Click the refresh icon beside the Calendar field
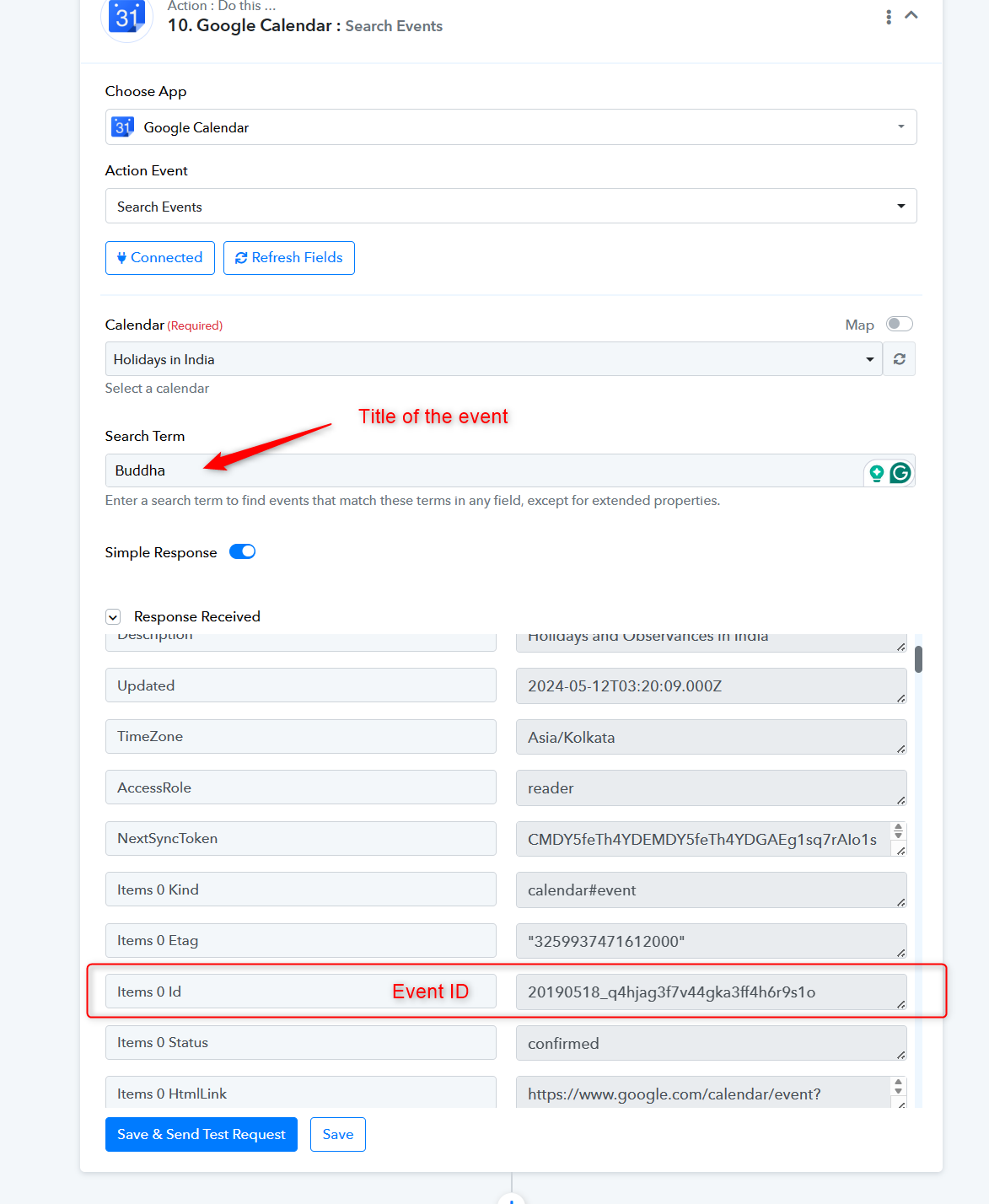Viewport: 989px width, 1204px height. [900, 359]
